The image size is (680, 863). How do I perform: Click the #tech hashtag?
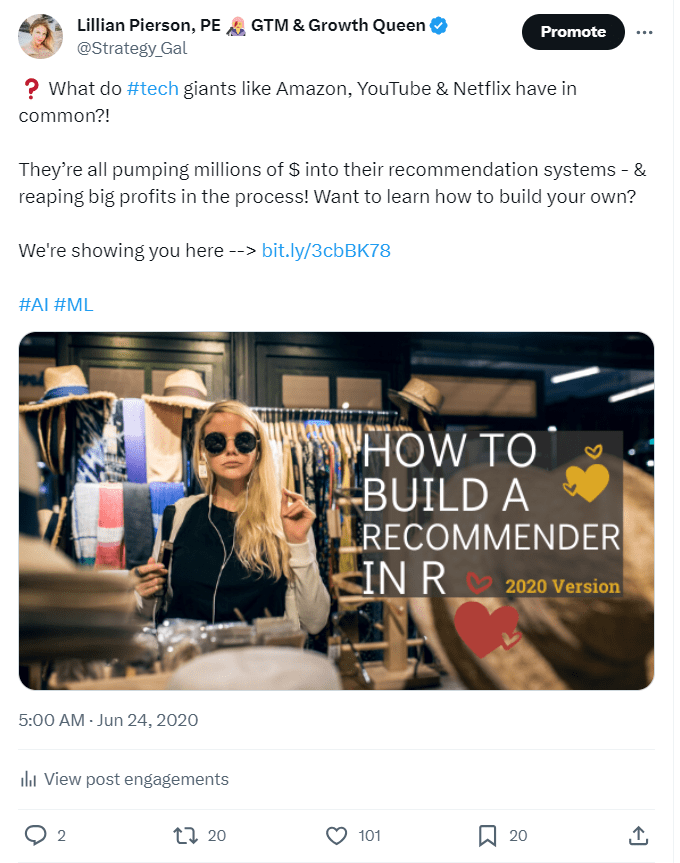click(153, 89)
